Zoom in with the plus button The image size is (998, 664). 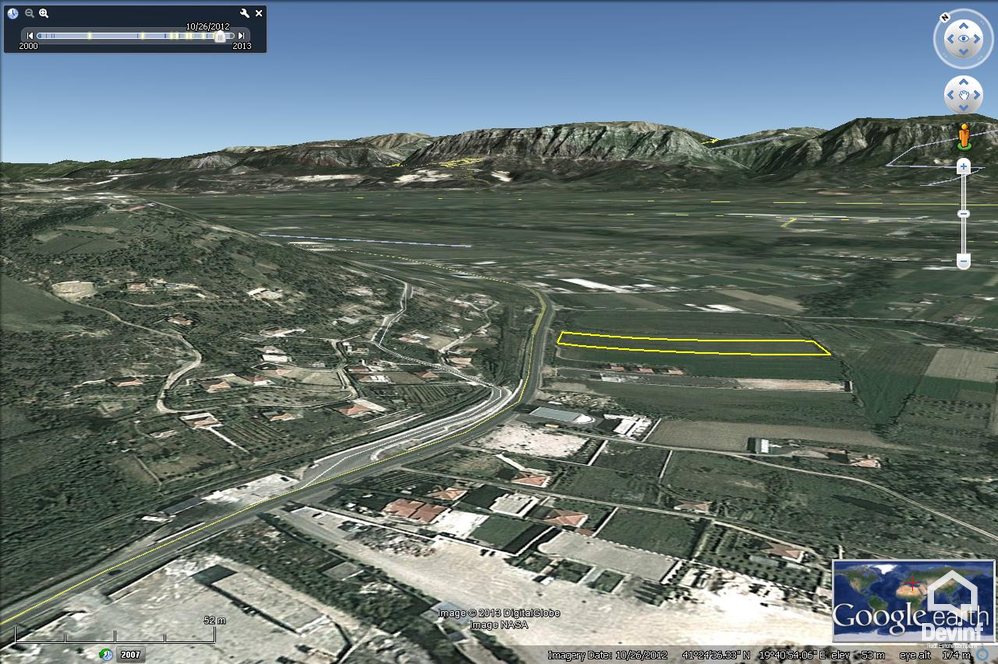click(x=963, y=167)
